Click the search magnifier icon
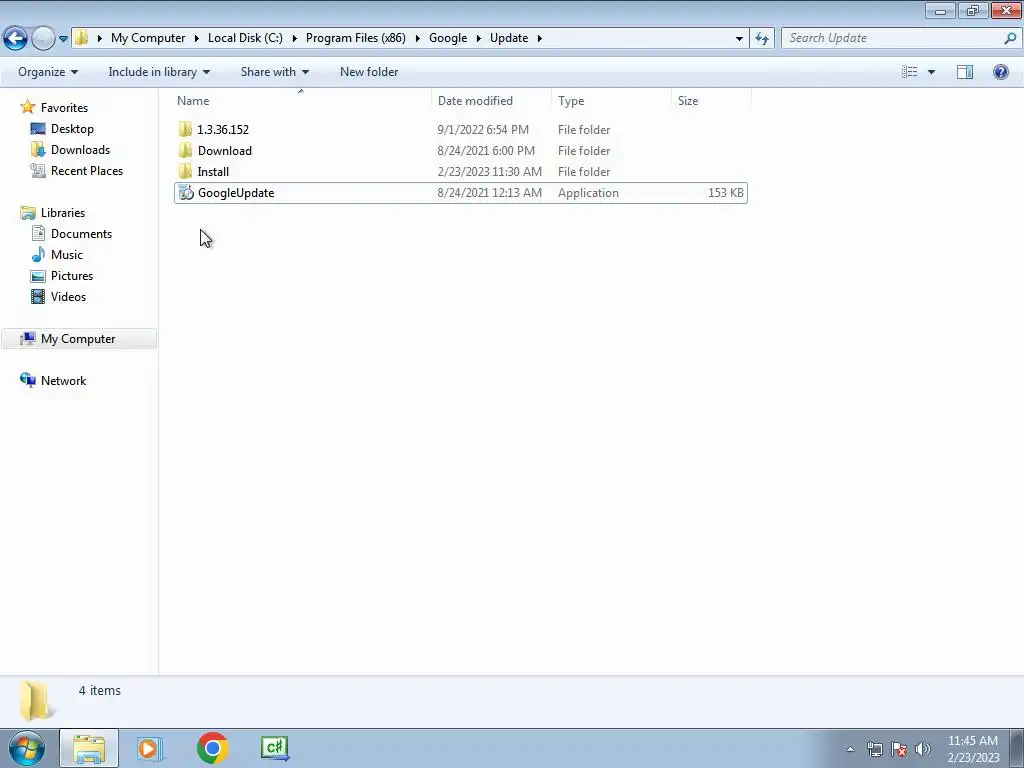 coord(1010,38)
